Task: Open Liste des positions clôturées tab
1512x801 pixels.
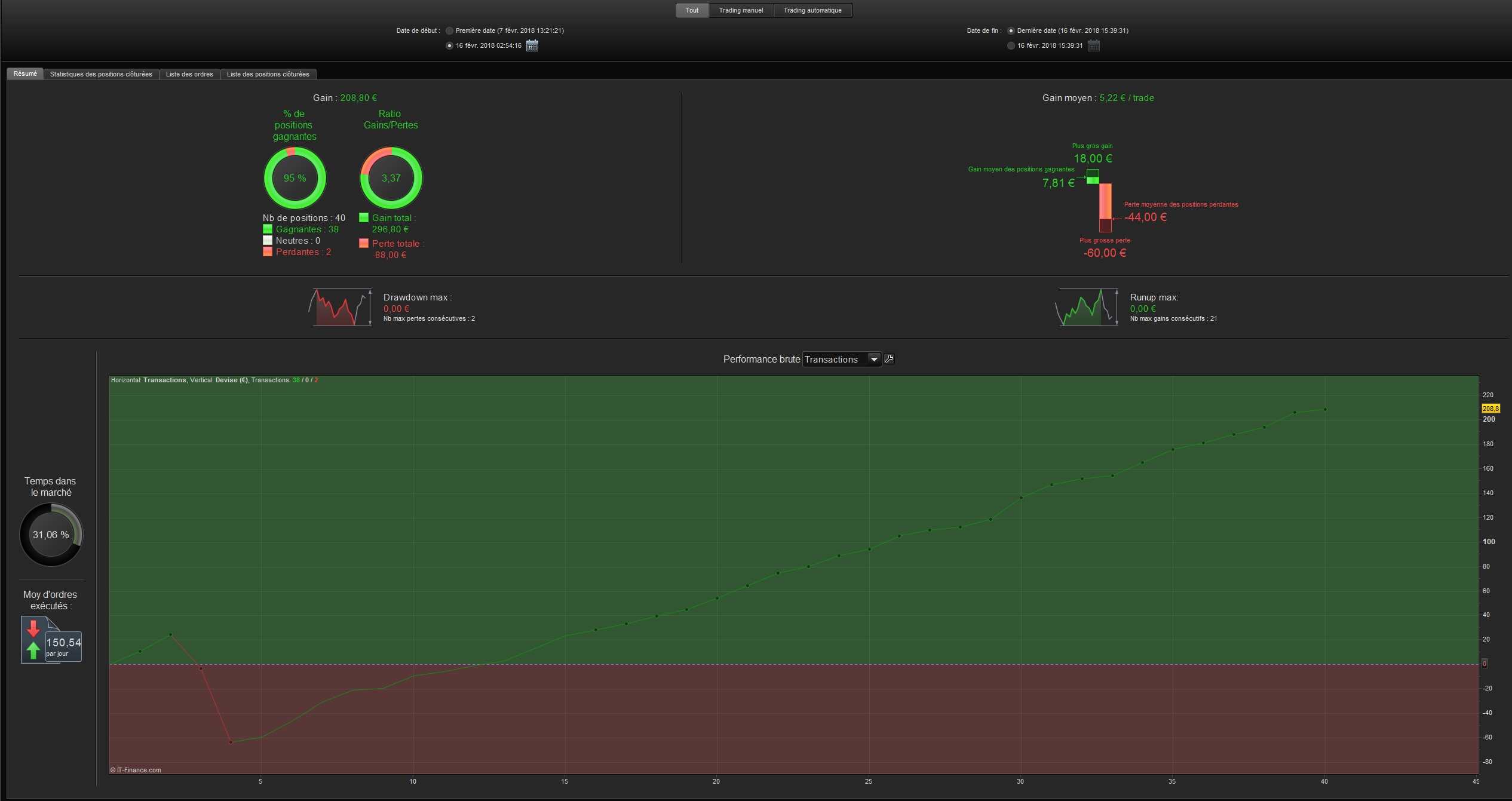Action: tap(268, 74)
